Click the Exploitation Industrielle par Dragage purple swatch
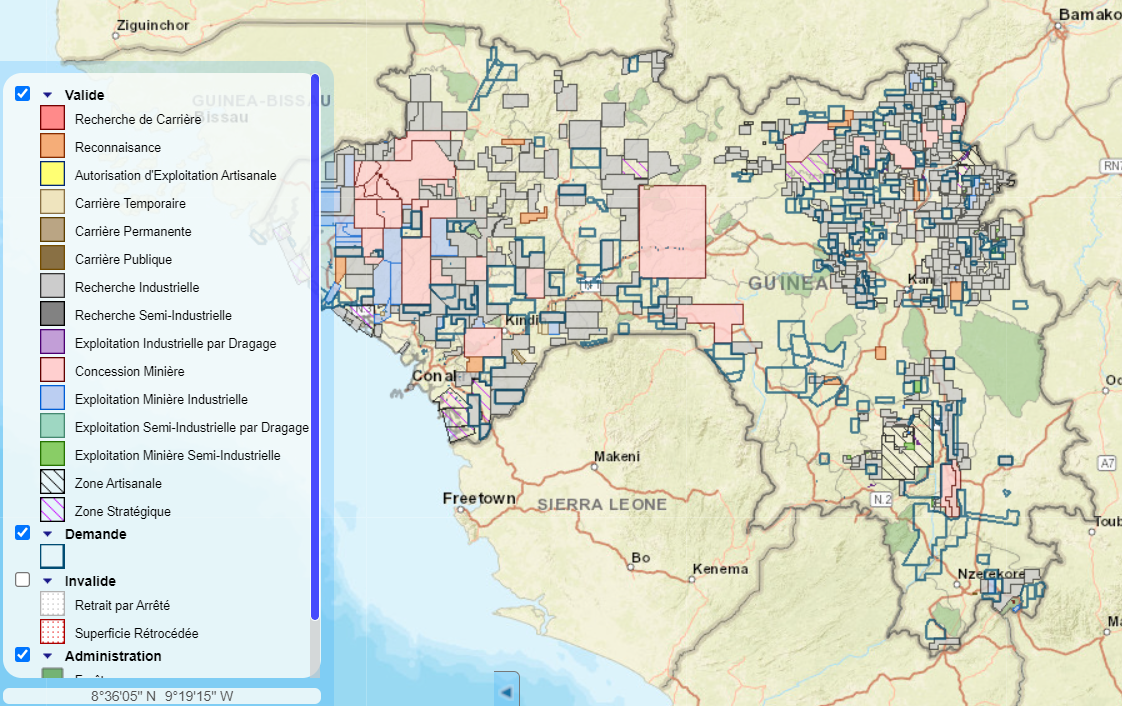Viewport: 1122px width, 706px height. [52, 342]
